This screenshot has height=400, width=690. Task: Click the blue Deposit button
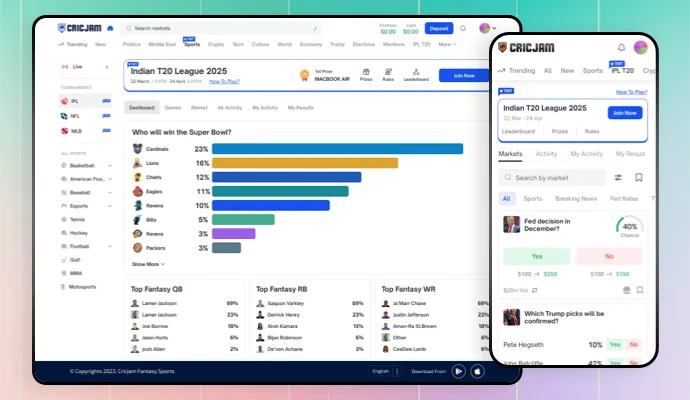(438, 29)
